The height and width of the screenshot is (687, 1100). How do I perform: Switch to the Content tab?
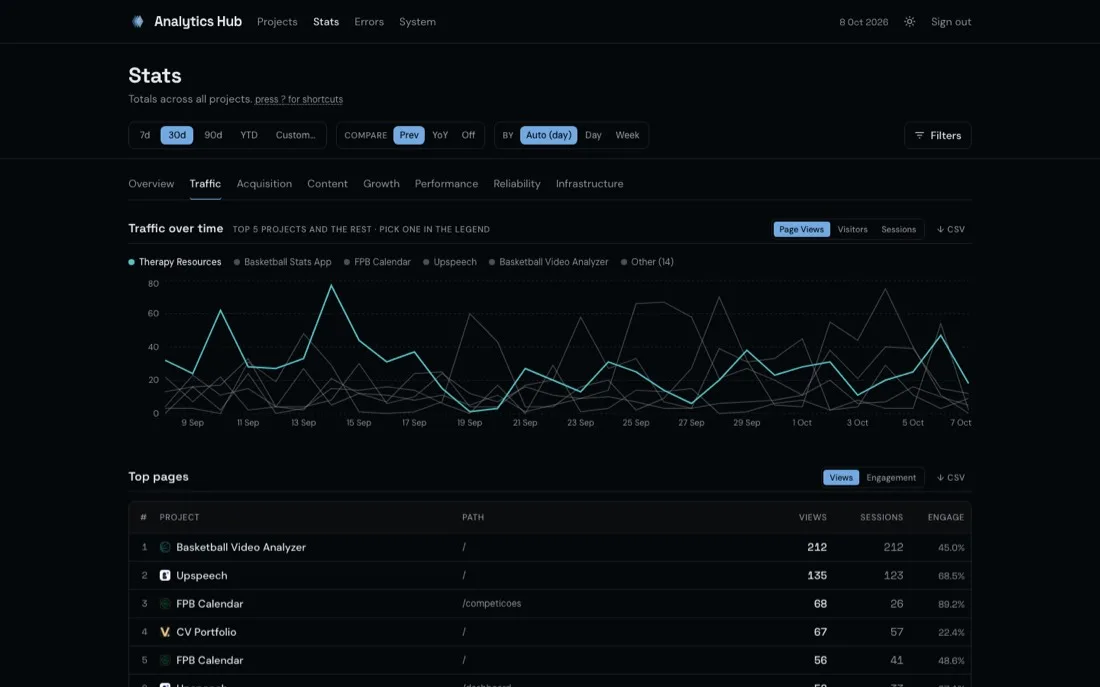click(x=327, y=184)
